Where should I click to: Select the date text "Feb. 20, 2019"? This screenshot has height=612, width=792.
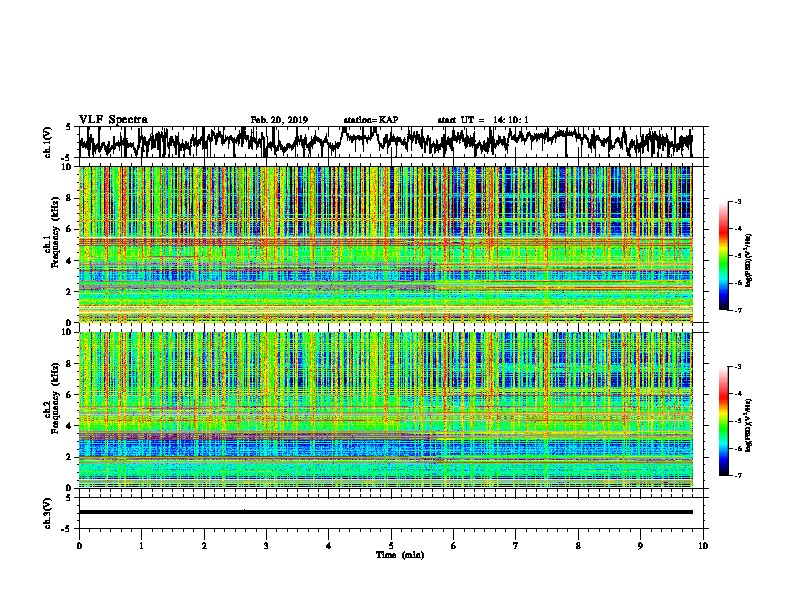(279, 120)
